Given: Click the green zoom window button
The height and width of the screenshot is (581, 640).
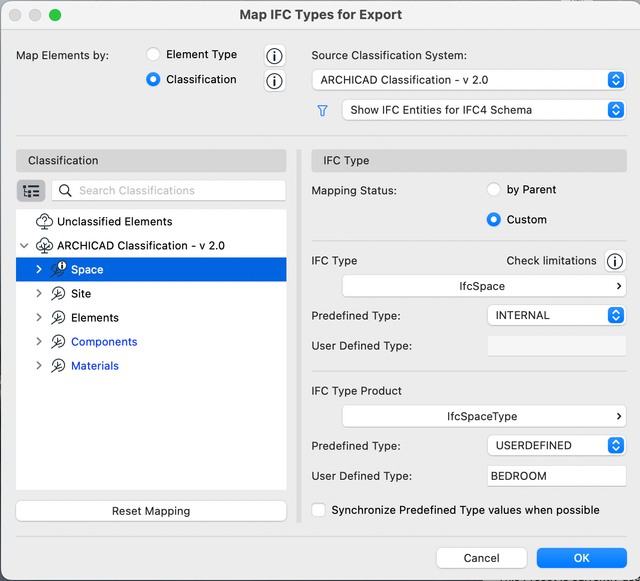Looking at the screenshot, I should (55, 15).
